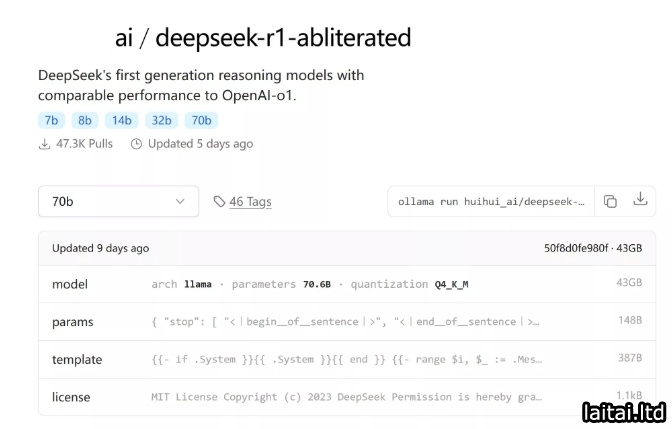
Task: Choose the 14b size tag
Action: pyautogui.click(x=121, y=120)
